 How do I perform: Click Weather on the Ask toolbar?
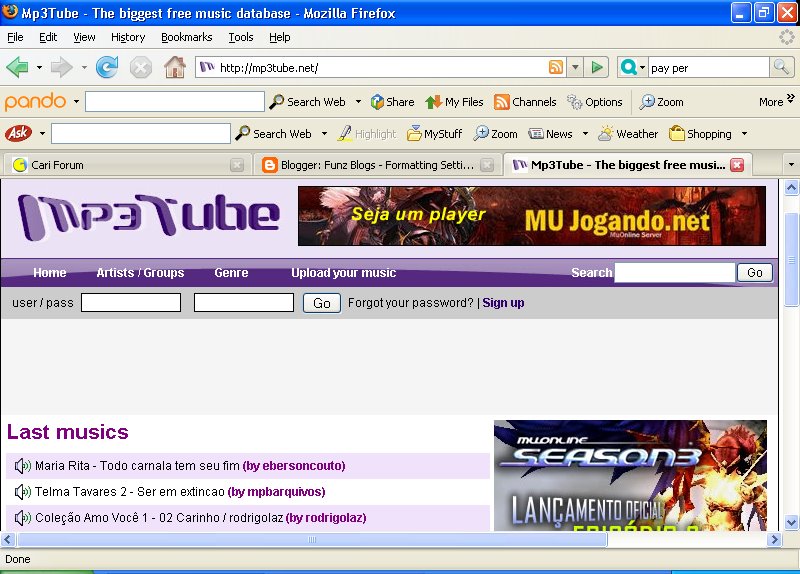coord(628,134)
